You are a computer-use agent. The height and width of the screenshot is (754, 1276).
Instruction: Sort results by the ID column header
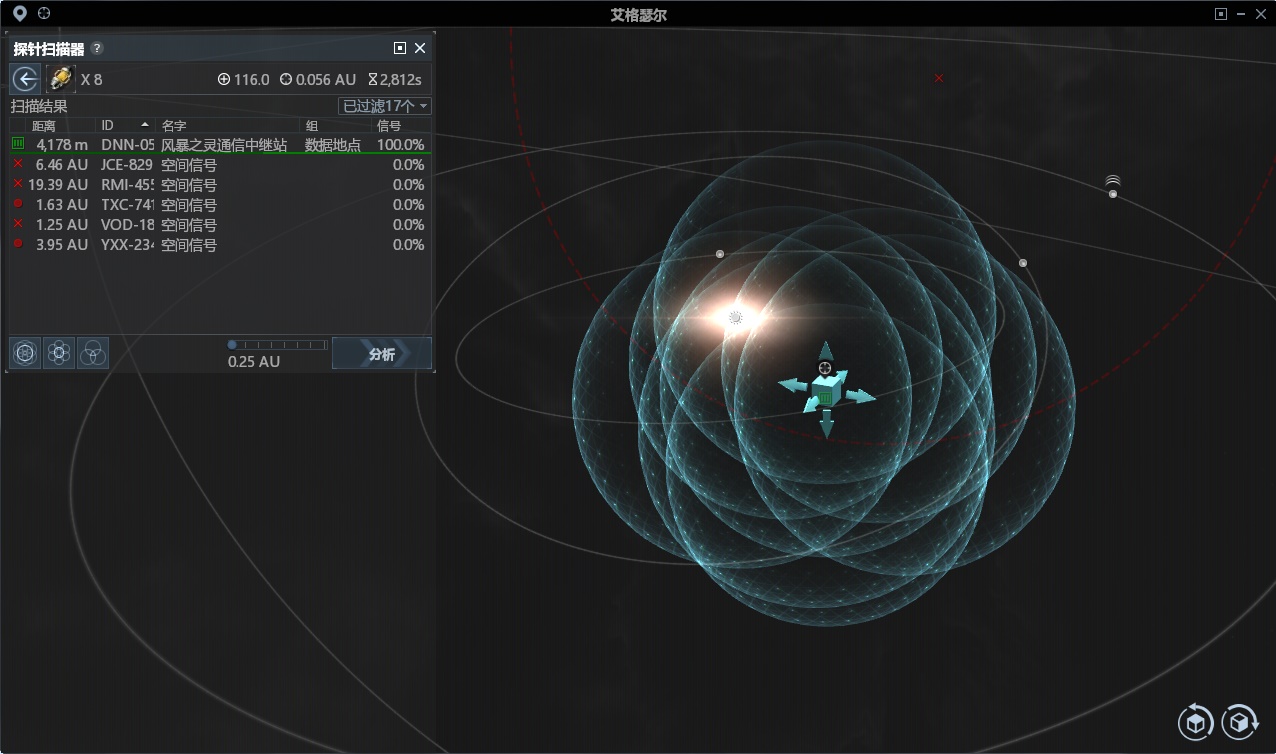[x=125, y=125]
